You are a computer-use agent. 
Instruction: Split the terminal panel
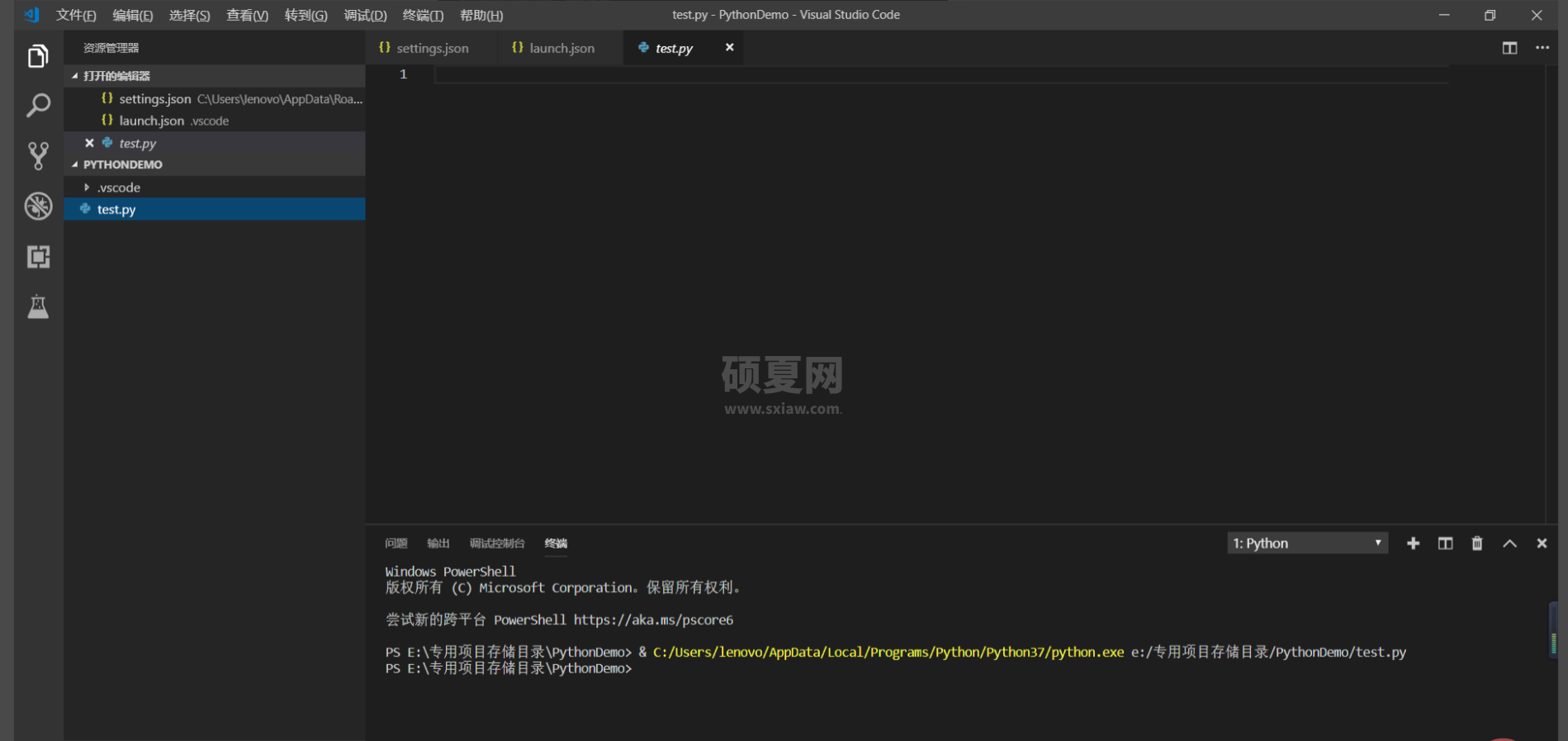(1445, 544)
